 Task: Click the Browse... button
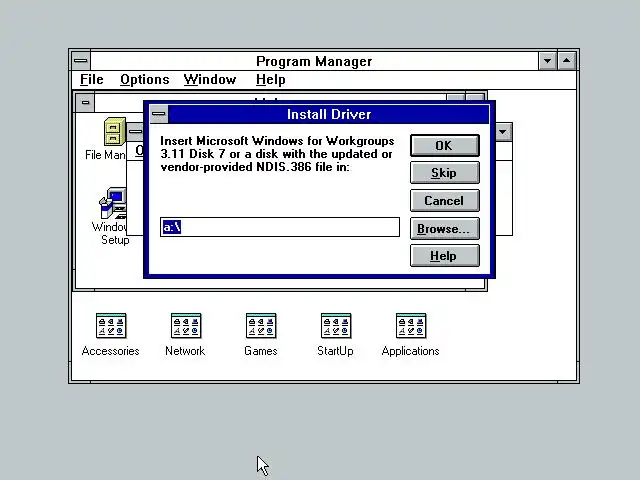pos(444,229)
